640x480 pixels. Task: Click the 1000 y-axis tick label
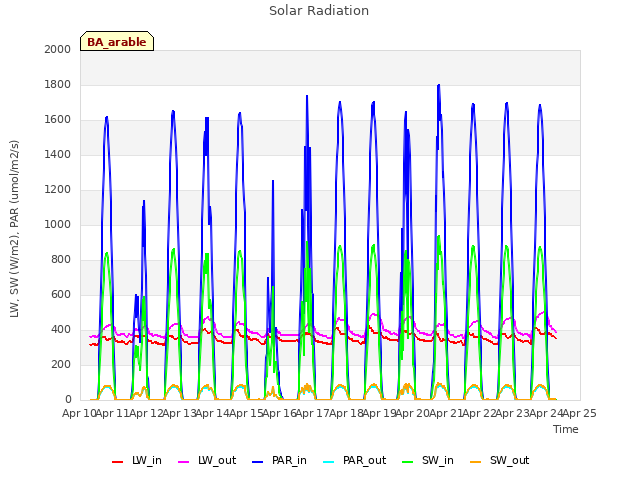pos(58,224)
